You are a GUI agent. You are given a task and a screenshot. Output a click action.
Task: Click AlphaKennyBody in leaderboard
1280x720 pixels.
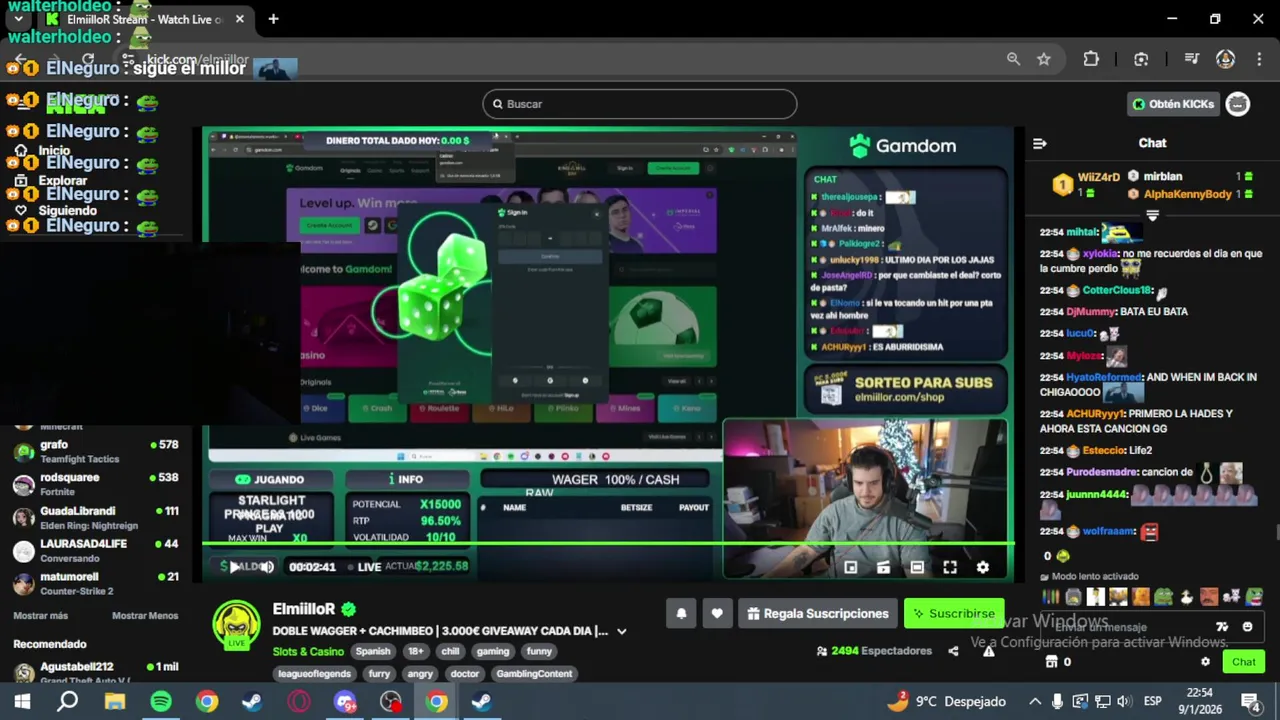(1188, 194)
